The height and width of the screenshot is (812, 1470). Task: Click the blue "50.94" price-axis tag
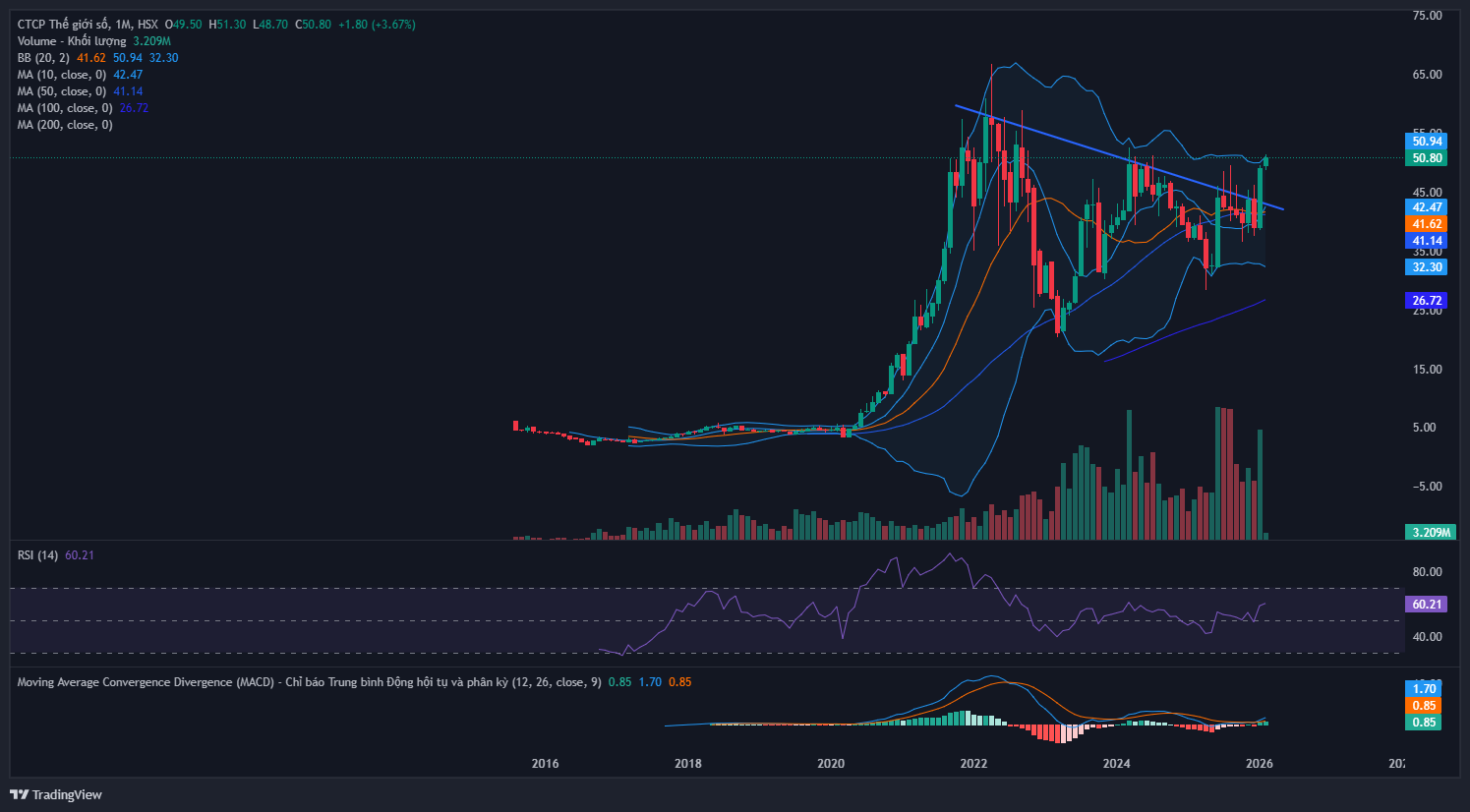pyautogui.click(x=1427, y=142)
